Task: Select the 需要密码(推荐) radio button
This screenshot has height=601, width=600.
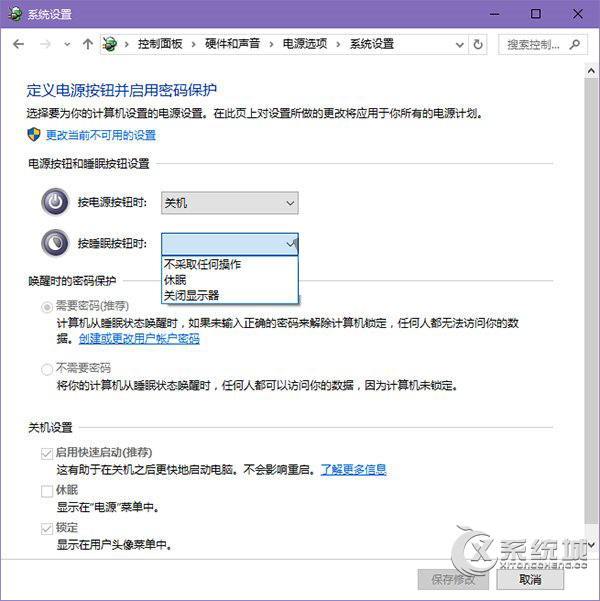Action: pos(47,307)
